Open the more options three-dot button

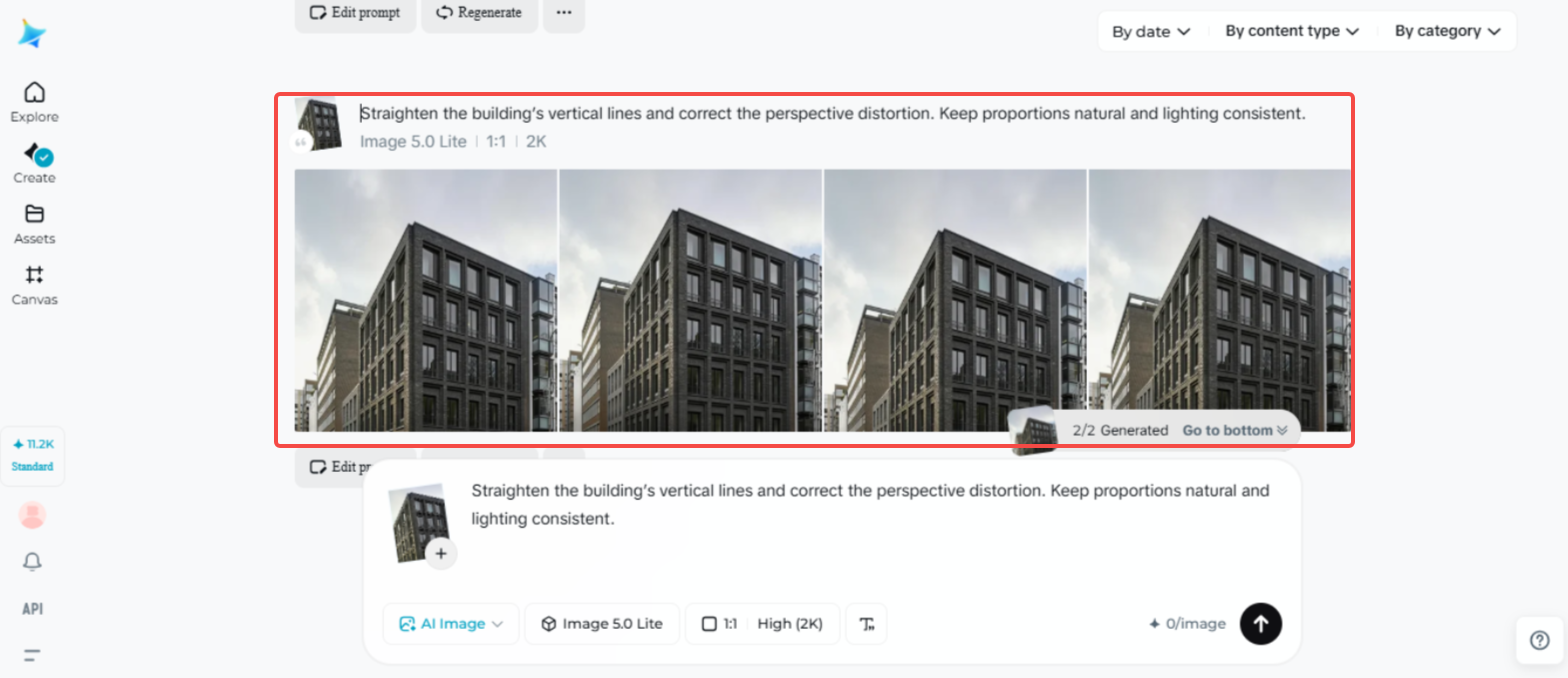[x=564, y=14]
